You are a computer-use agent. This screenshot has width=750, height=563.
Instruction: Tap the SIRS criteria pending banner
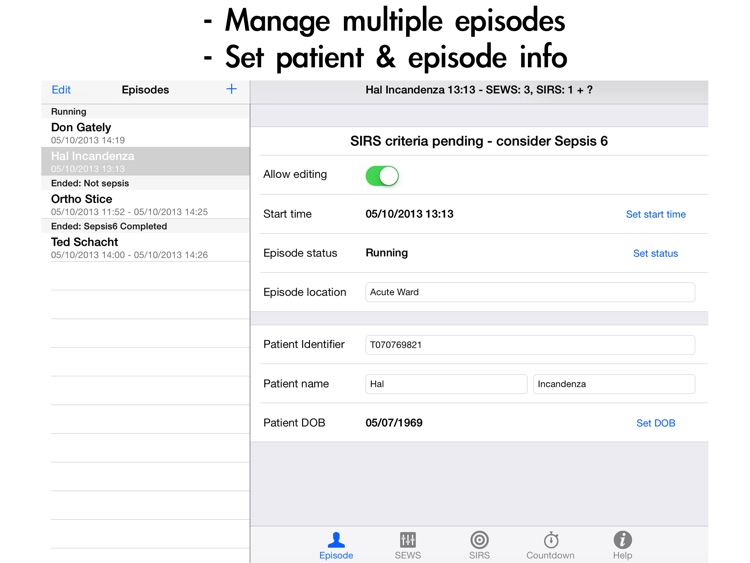pos(479,141)
